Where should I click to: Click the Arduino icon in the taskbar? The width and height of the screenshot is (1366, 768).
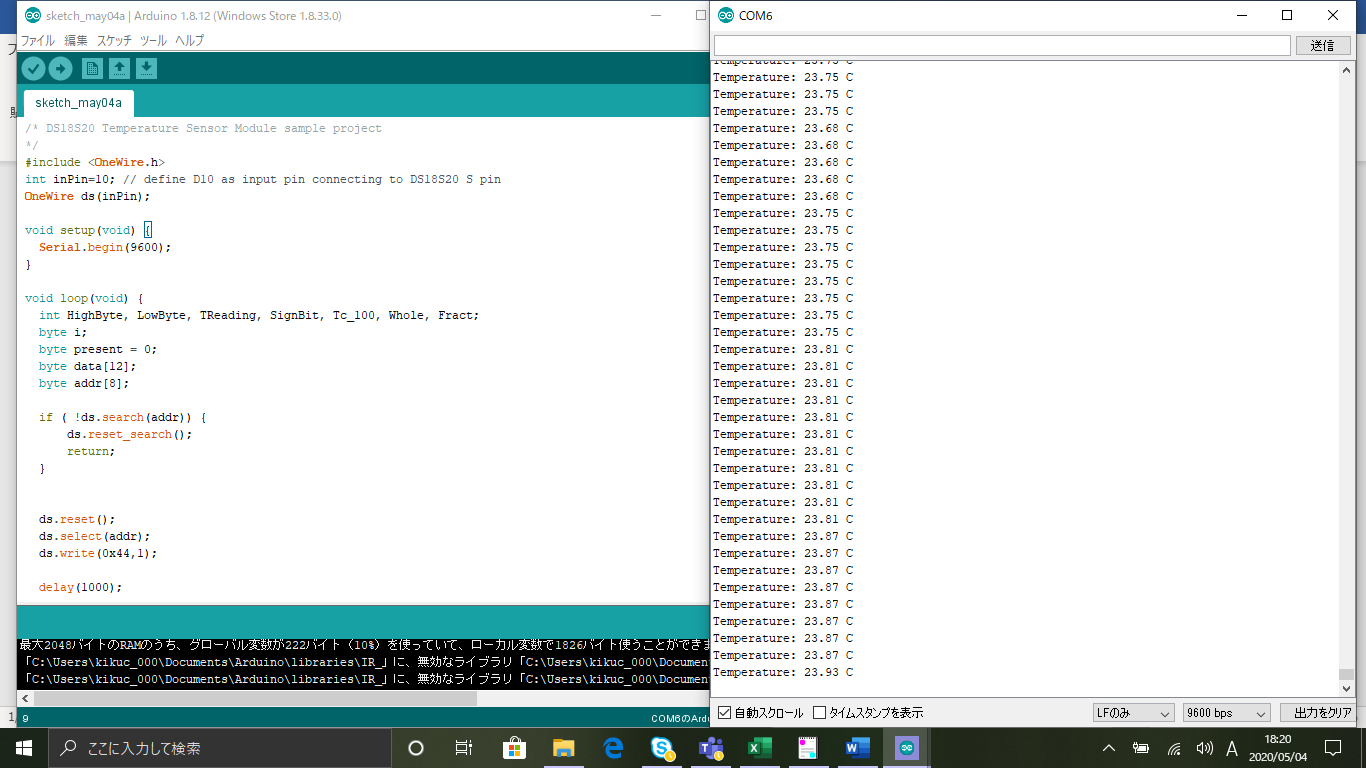click(907, 748)
